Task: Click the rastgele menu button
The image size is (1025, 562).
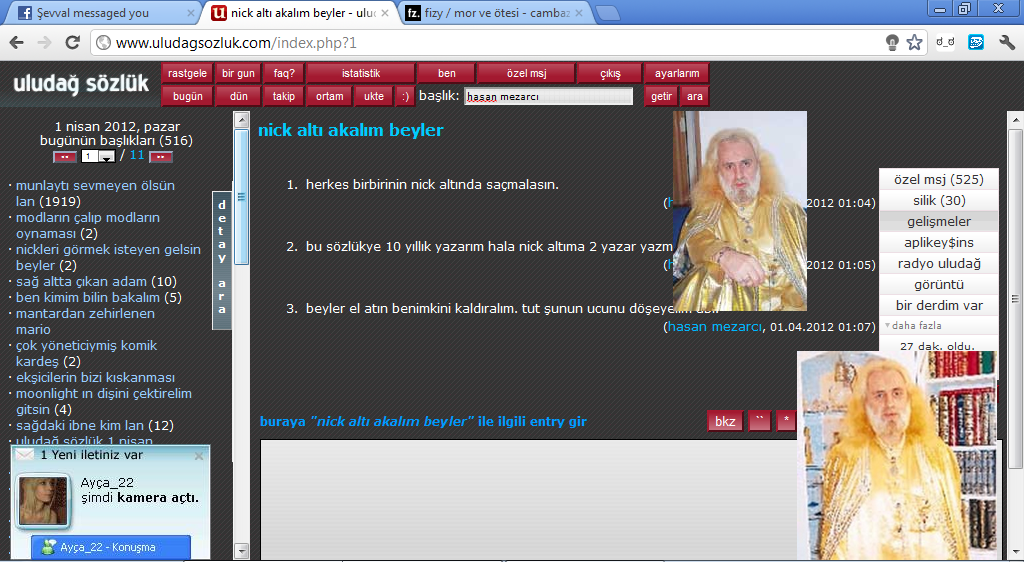Action: click(188, 73)
